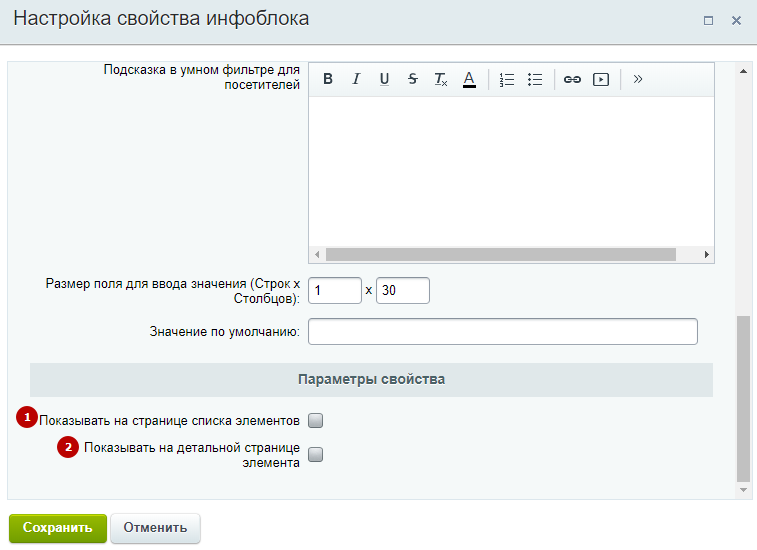This screenshot has width=757, height=550.
Task: Enable 'Показывать на странице списка элементов' checkbox
Action: (316, 420)
